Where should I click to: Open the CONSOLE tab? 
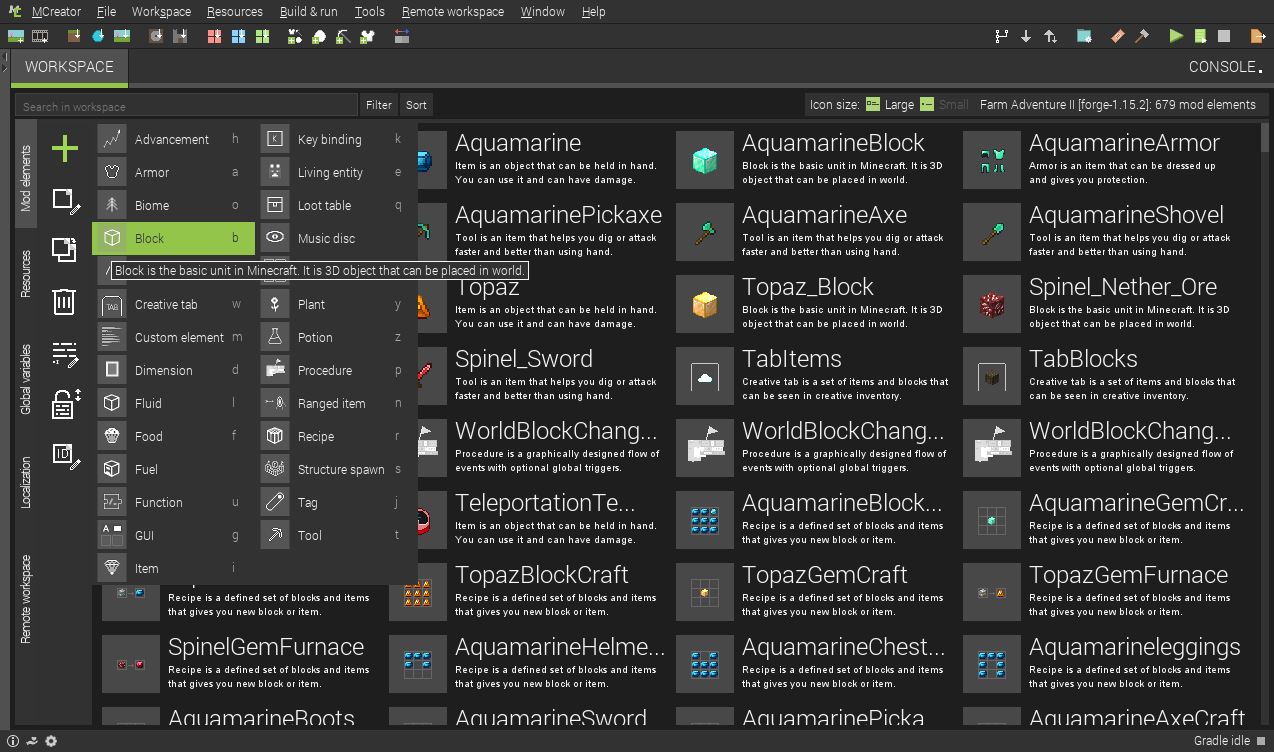point(1224,67)
